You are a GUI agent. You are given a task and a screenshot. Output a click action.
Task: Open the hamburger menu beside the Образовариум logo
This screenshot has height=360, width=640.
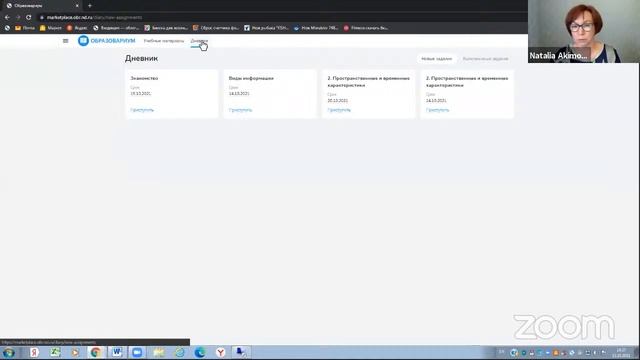tap(65, 41)
